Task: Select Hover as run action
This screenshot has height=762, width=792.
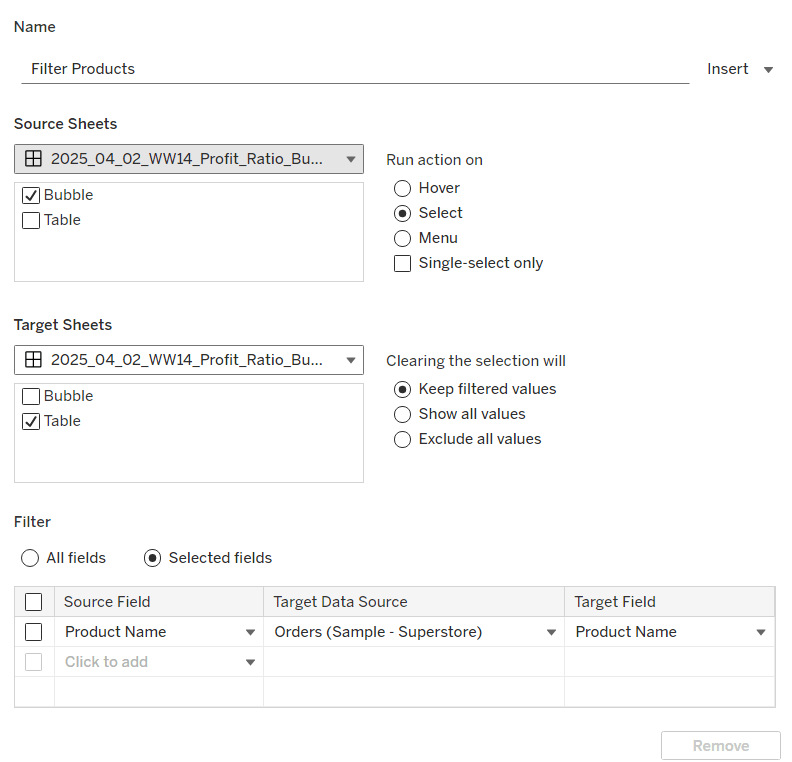Action: tap(403, 188)
